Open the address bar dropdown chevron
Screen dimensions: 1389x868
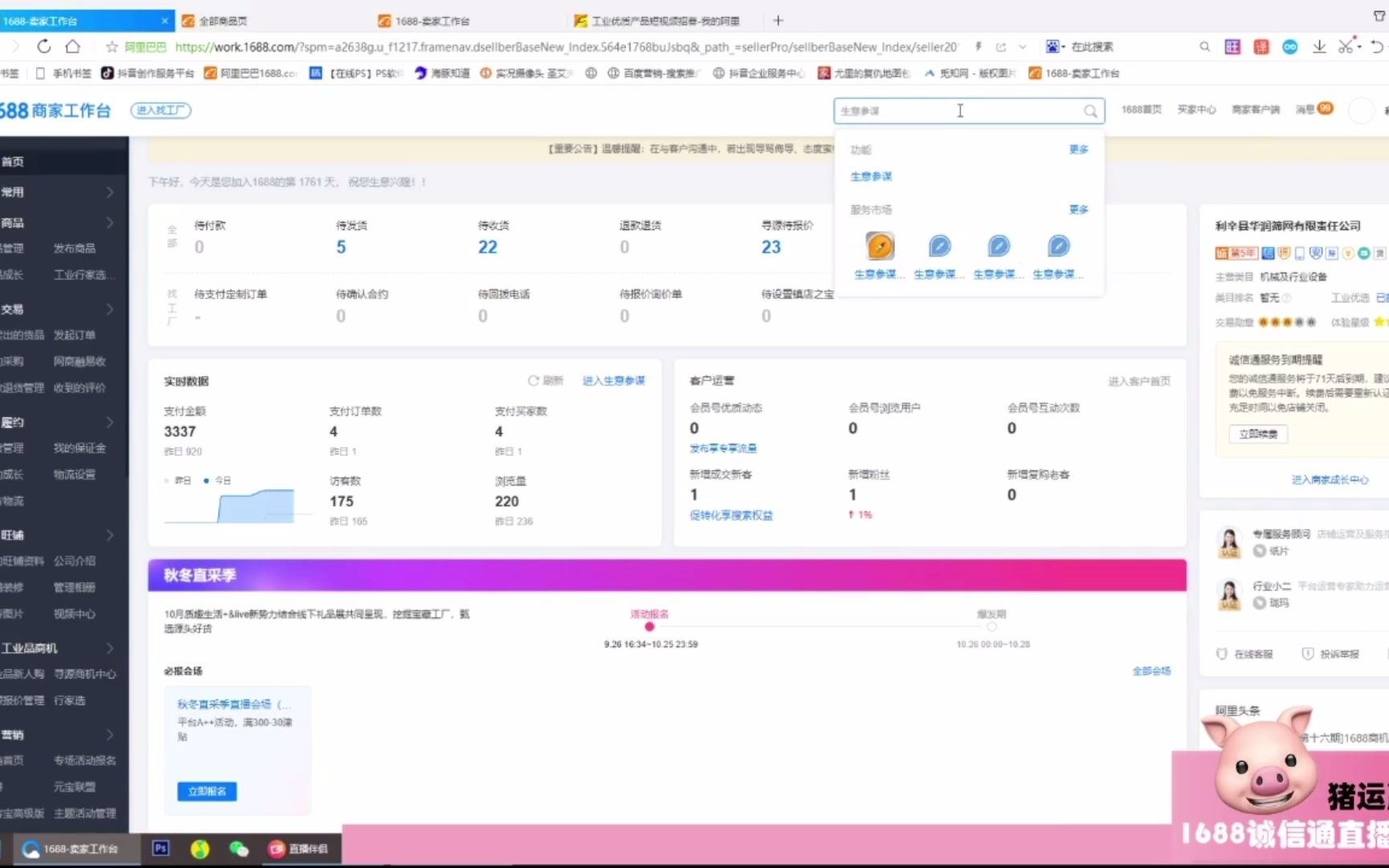[x=1022, y=47]
